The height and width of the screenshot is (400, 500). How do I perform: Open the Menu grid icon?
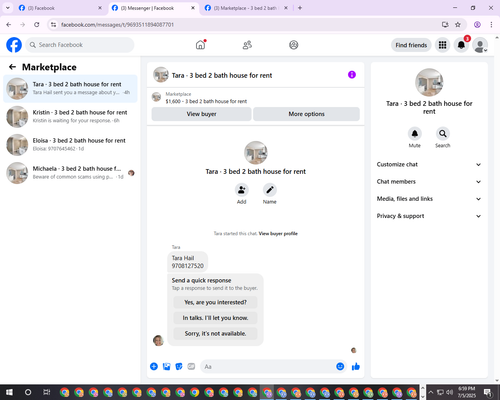pos(442,45)
